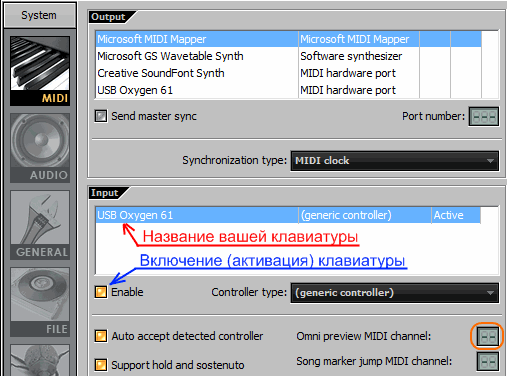Select Creative SoundFont Synth output

click(x=288, y=73)
